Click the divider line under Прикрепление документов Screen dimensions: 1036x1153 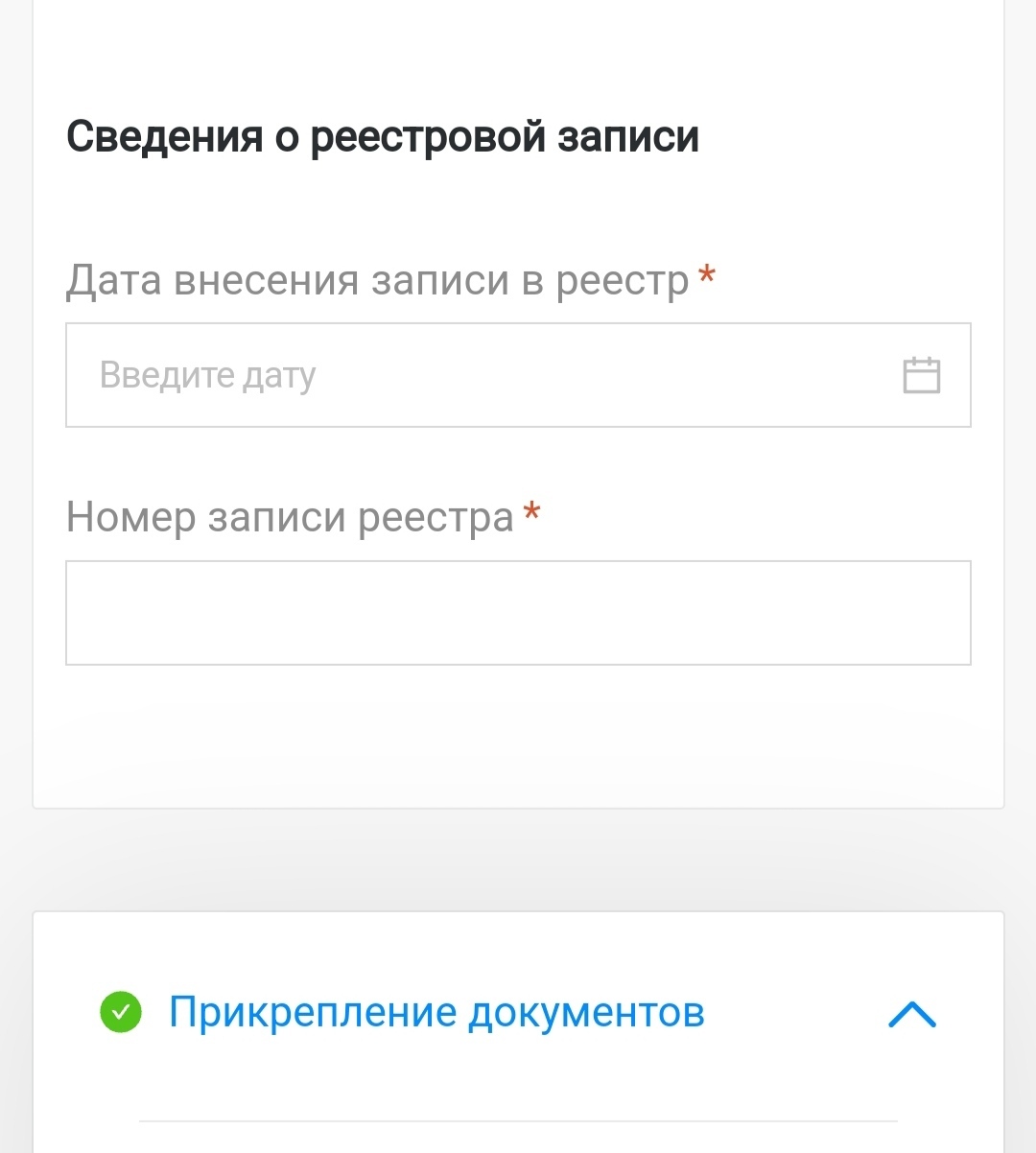(x=518, y=1120)
